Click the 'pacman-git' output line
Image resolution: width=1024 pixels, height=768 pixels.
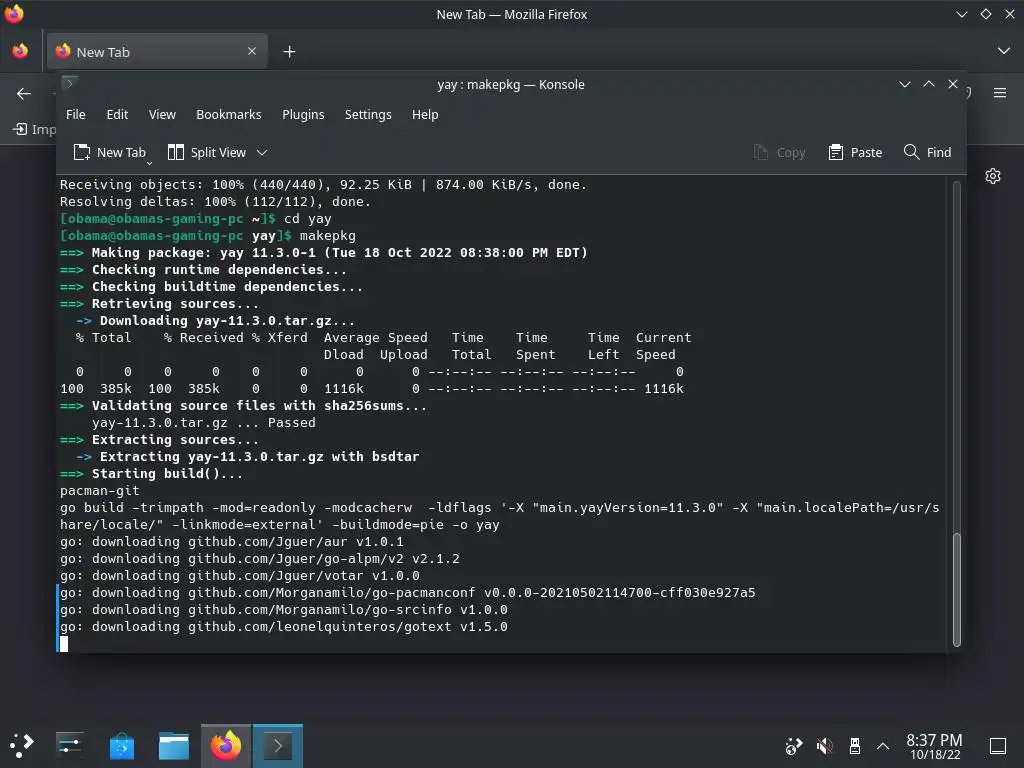(100, 490)
